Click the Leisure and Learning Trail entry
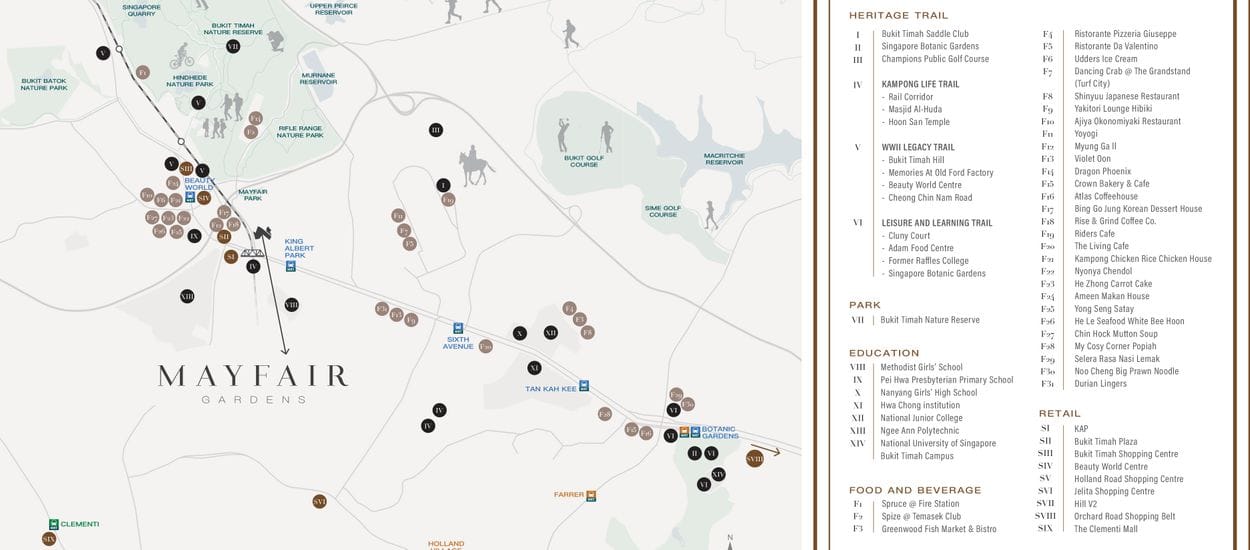 click(937, 223)
